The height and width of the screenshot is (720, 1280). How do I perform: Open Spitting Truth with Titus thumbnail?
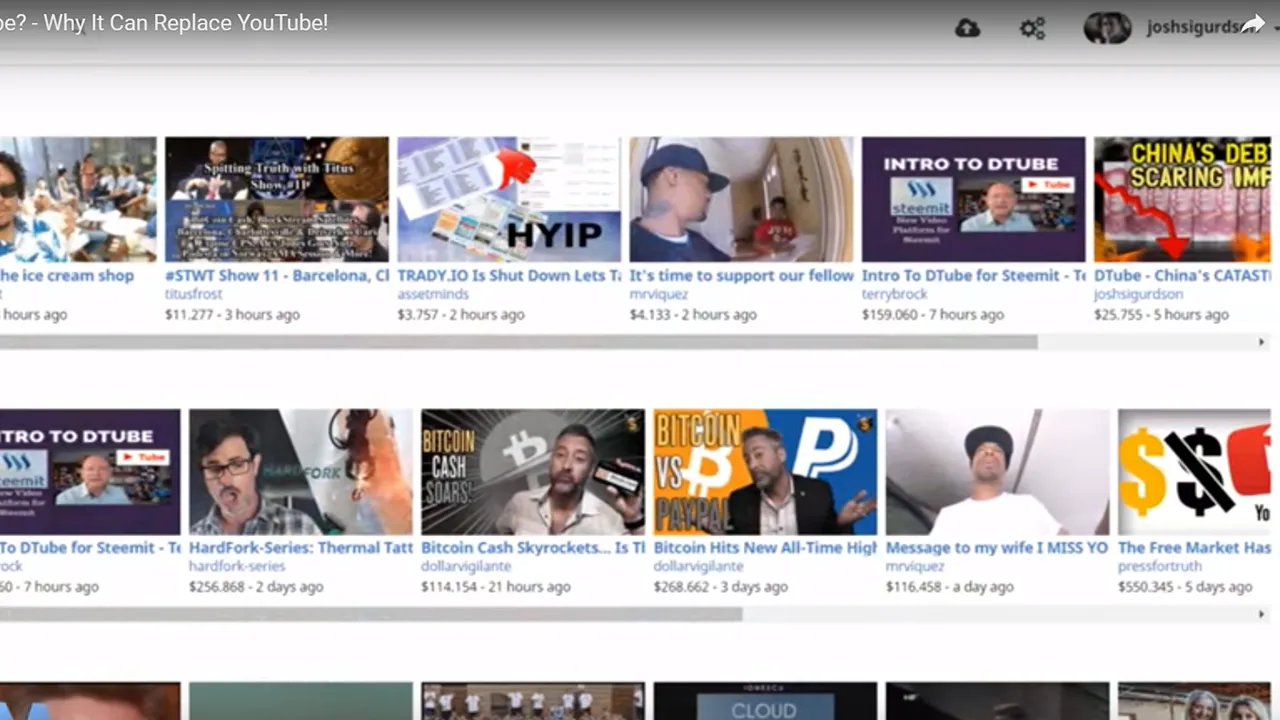(x=277, y=199)
